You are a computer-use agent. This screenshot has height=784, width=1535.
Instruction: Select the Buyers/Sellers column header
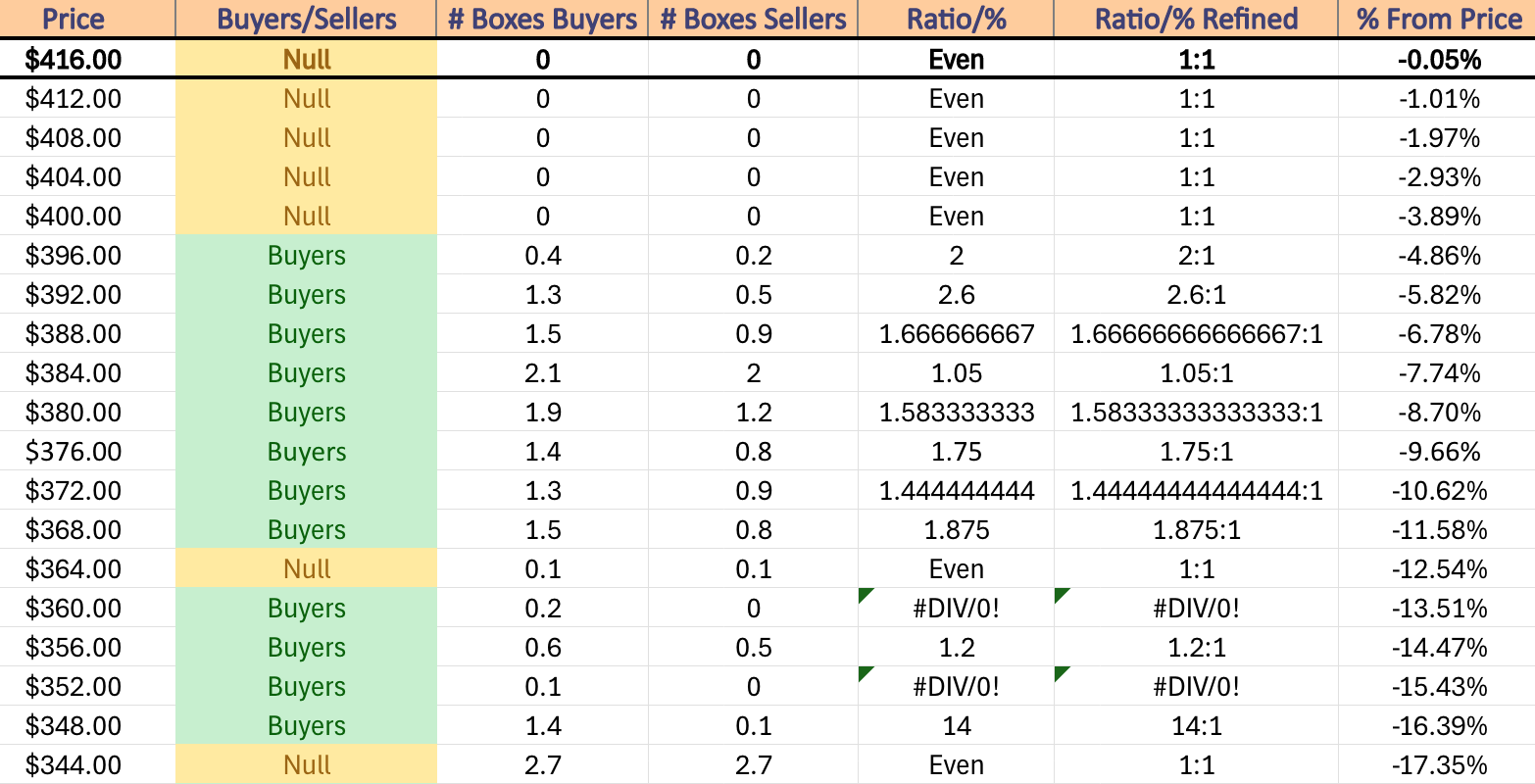point(307,19)
